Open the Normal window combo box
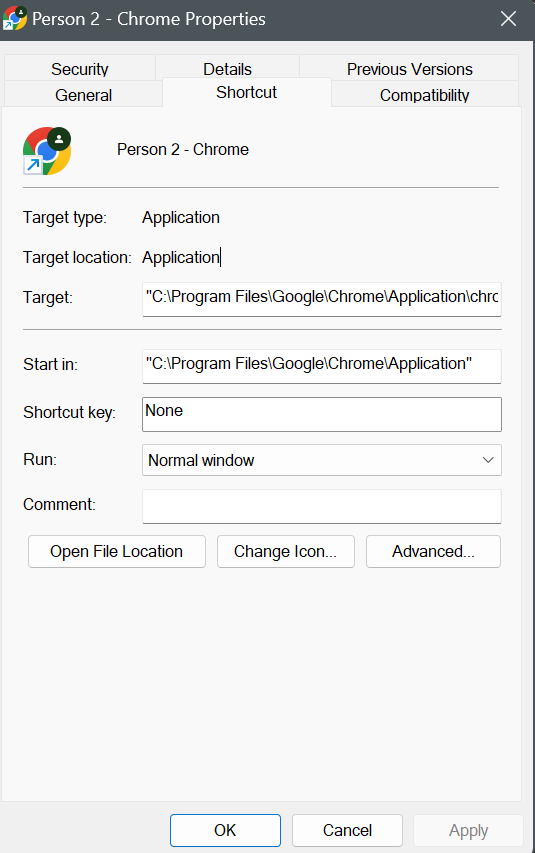Screen dimensions: 535x853 (322, 460)
